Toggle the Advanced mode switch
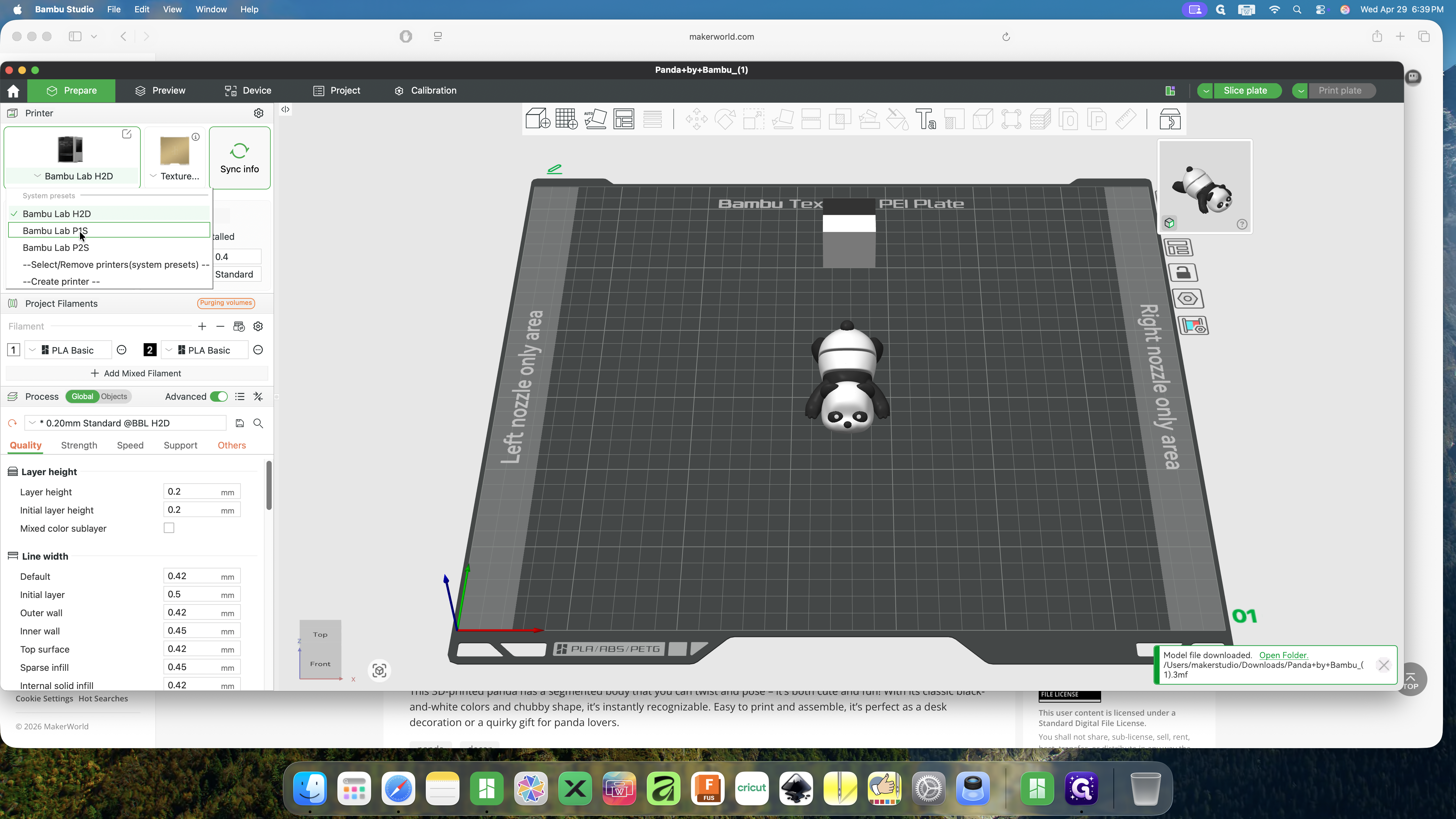The height and width of the screenshot is (819, 1456). 219,397
